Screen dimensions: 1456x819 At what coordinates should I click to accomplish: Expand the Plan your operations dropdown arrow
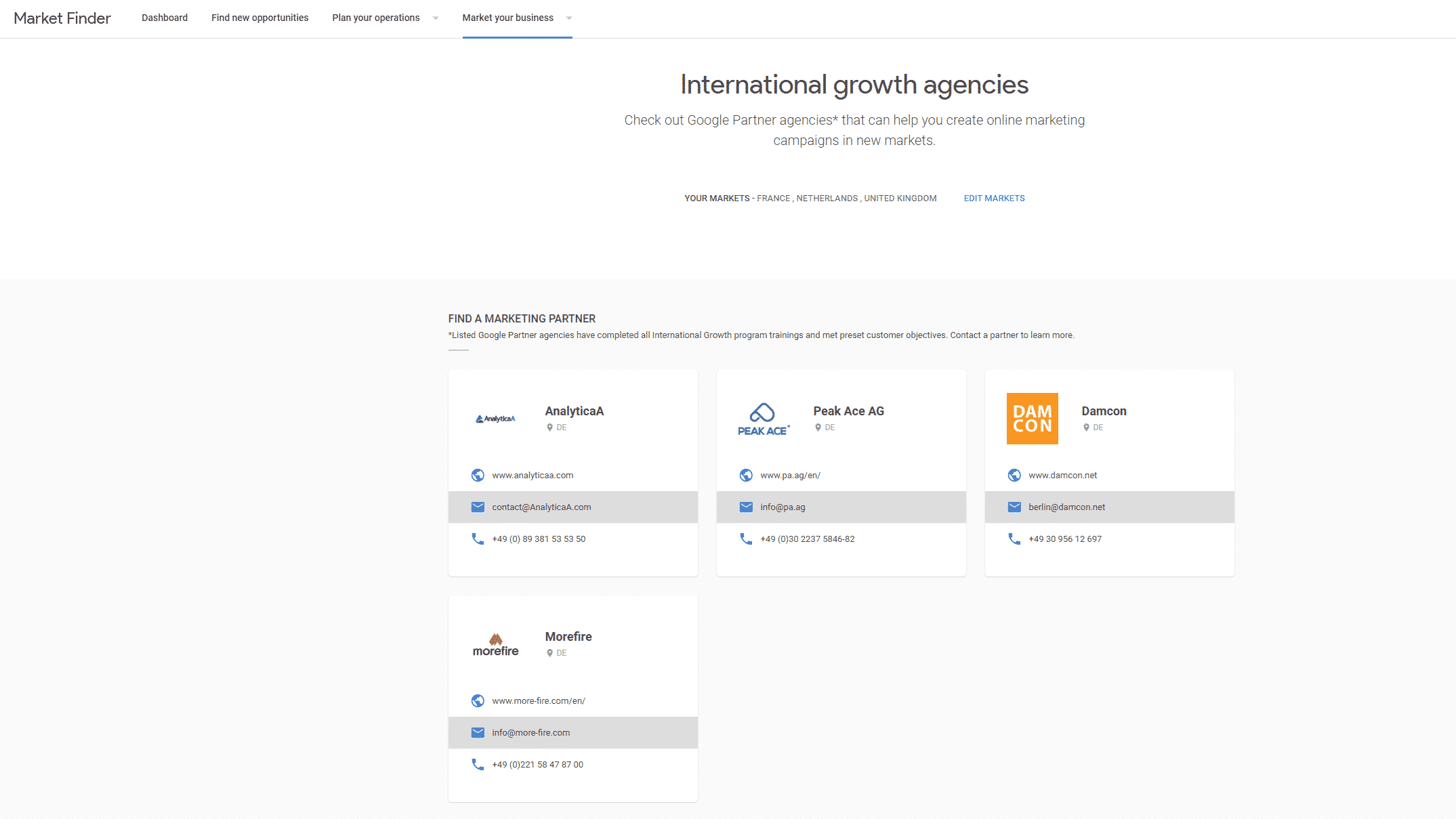[436, 18]
